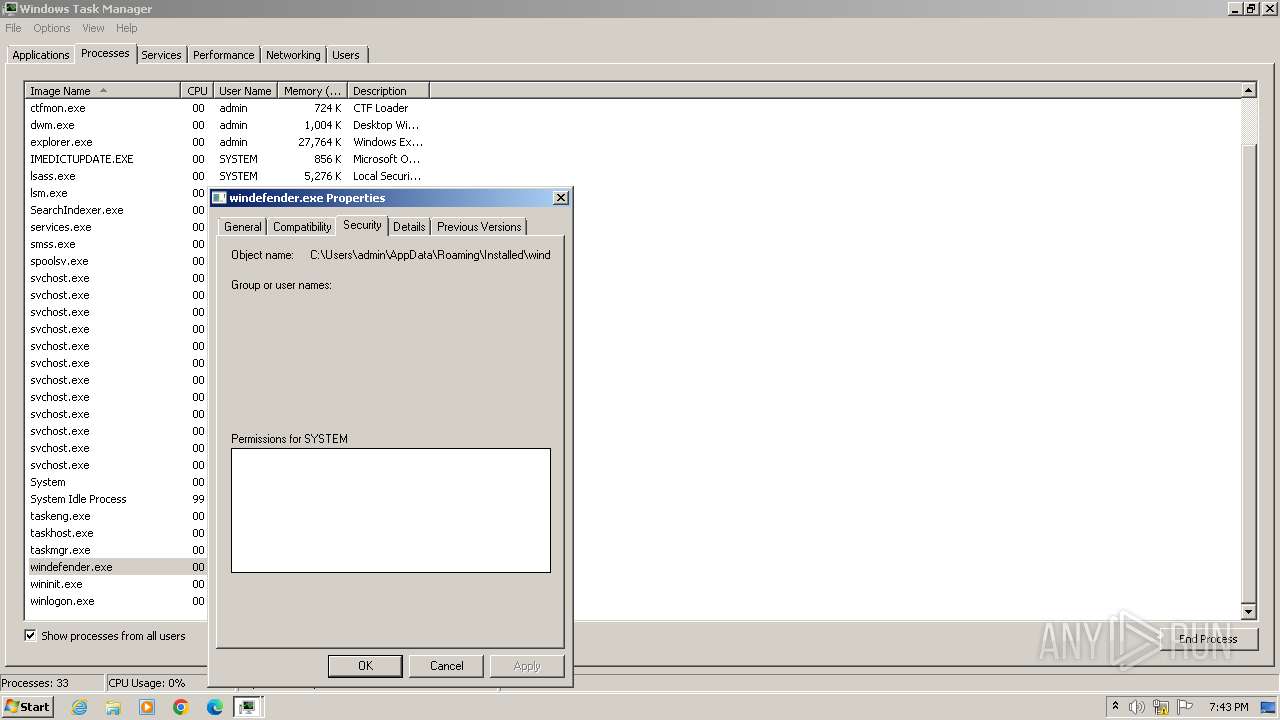Switch to the Performance tab
The height and width of the screenshot is (720, 1280).
pyautogui.click(x=223, y=55)
